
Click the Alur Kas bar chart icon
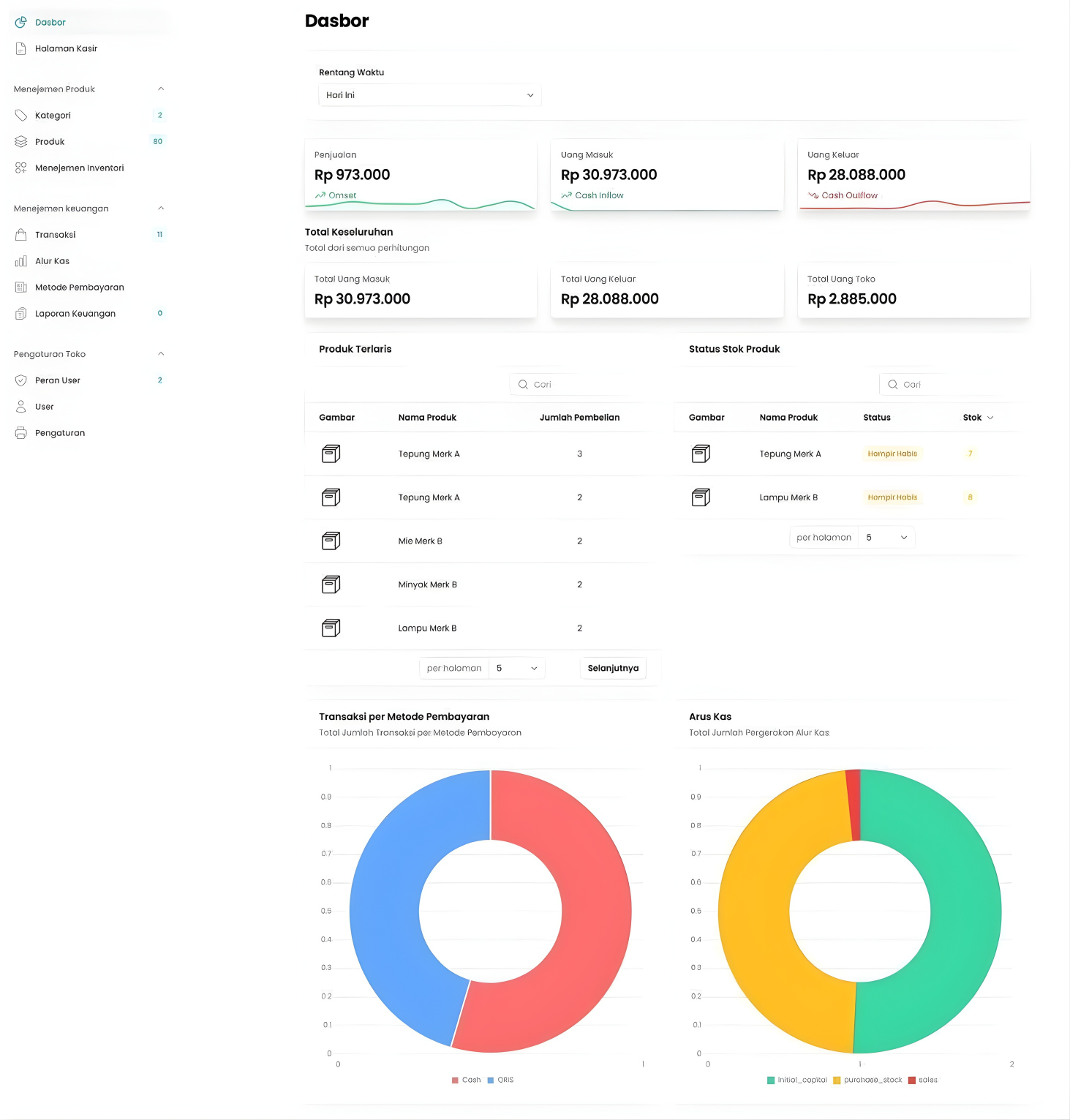[x=20, y=261]
